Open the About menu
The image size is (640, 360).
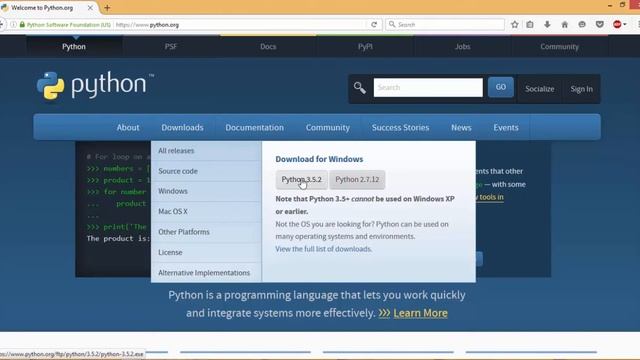(x=128, y=127)
